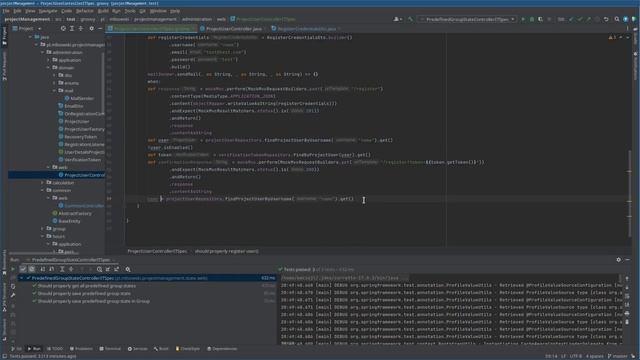Screen dimensions: 640x360
Task: Click the warnings indicator at editor top-right
Action: coord(613,37)
